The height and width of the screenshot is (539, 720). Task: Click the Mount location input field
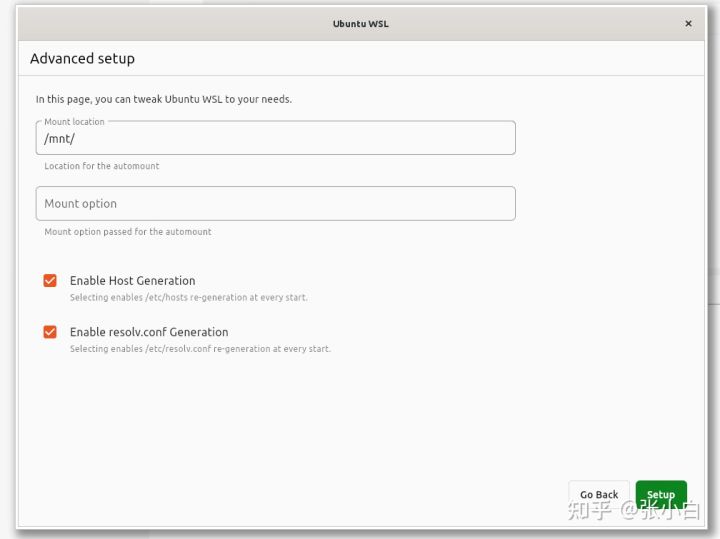(x=276, y=138)
